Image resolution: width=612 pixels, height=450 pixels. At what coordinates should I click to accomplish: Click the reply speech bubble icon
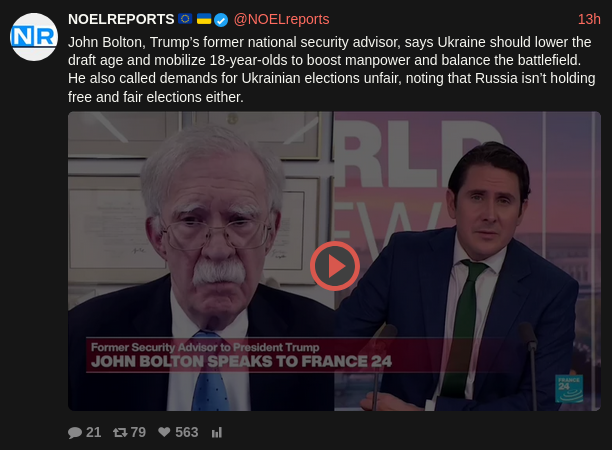pos(75,432)
